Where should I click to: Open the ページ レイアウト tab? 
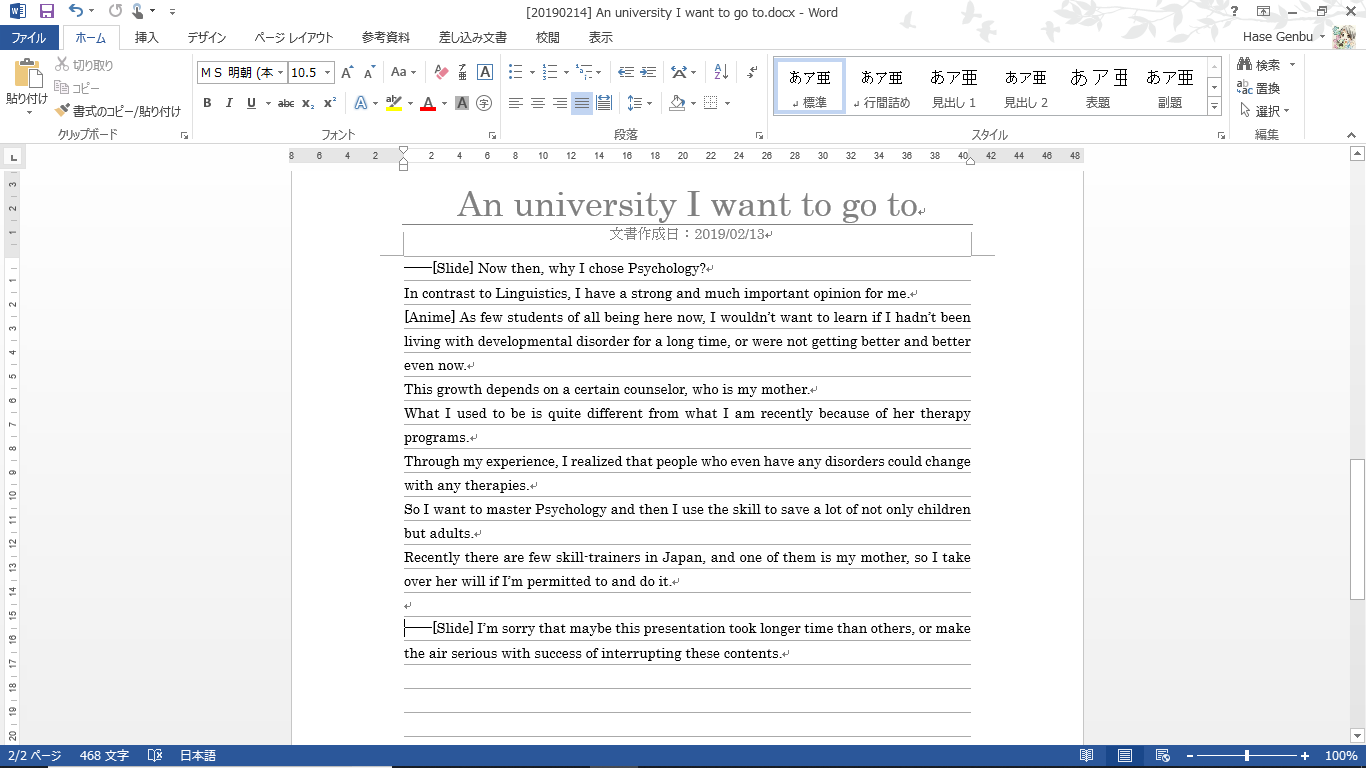click(x=294, y=38)
